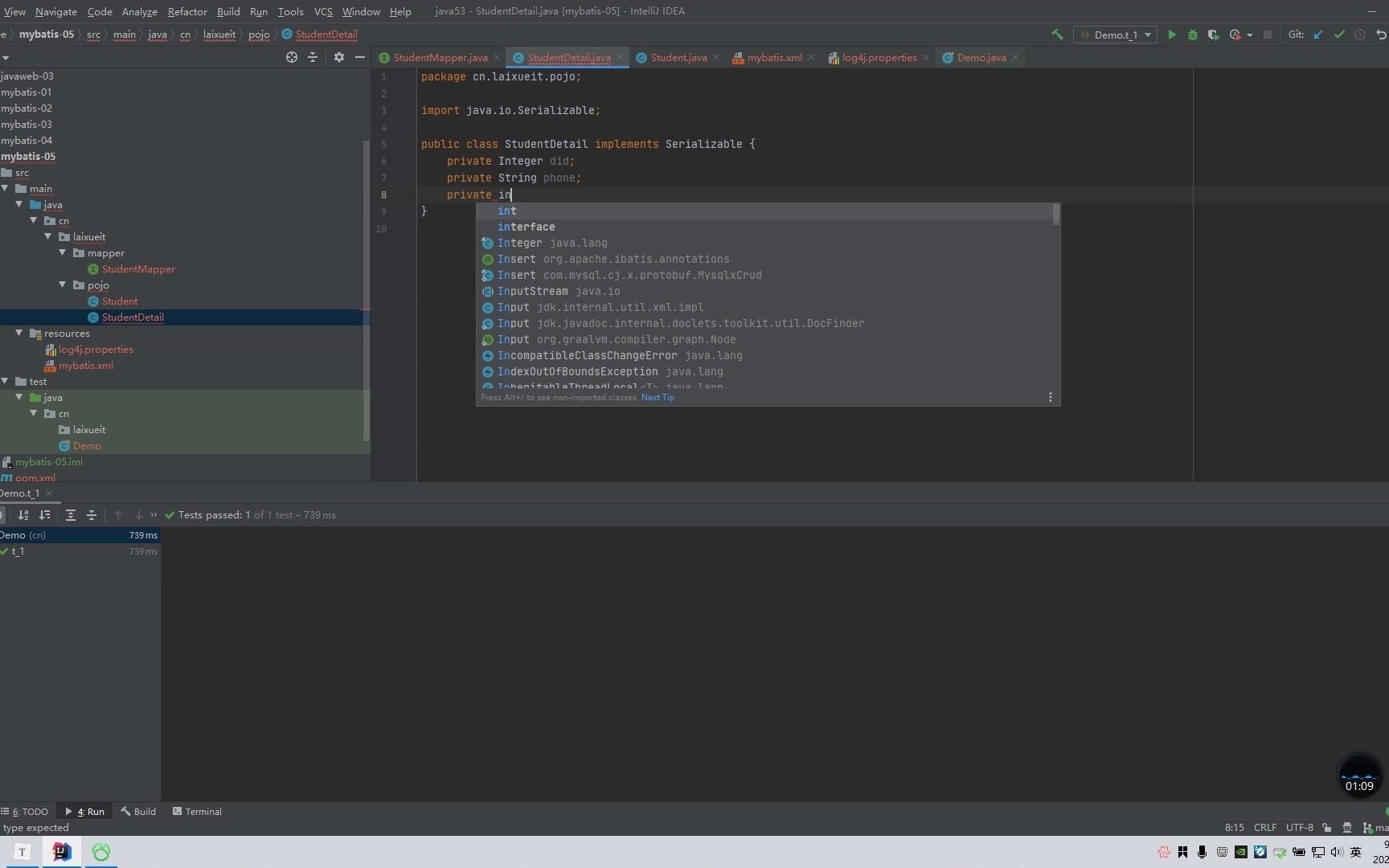This screenshot has height=868, width=1389.
Task: Sort test results alphabetically
Action: click(23, 515)
